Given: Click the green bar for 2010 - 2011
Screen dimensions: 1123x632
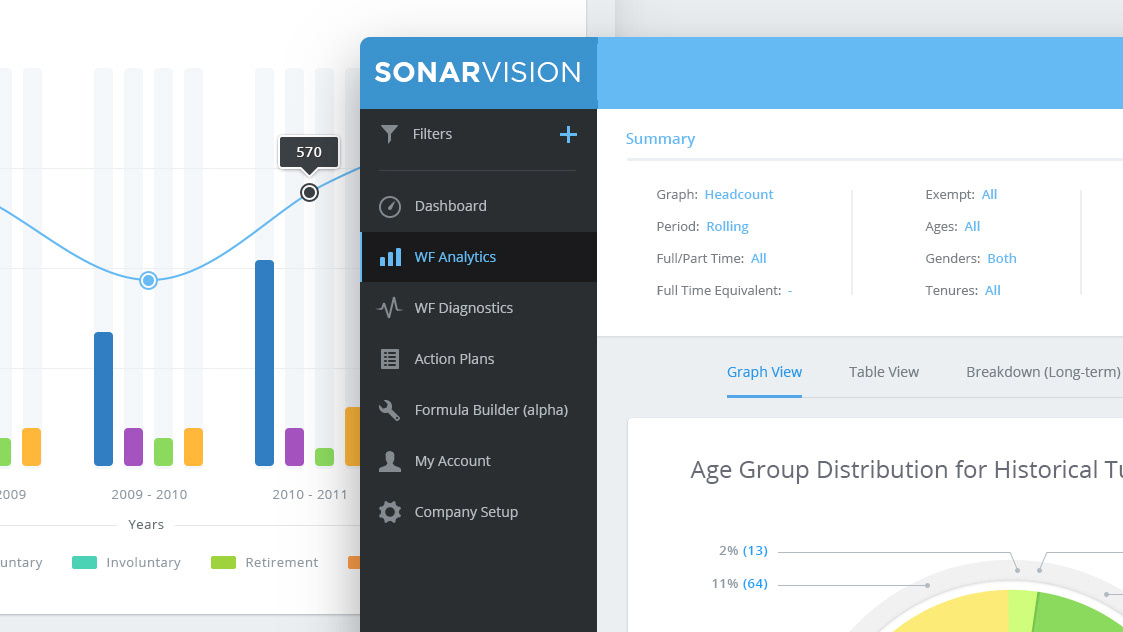Looking at the screenshot, I should pos(324,456).
